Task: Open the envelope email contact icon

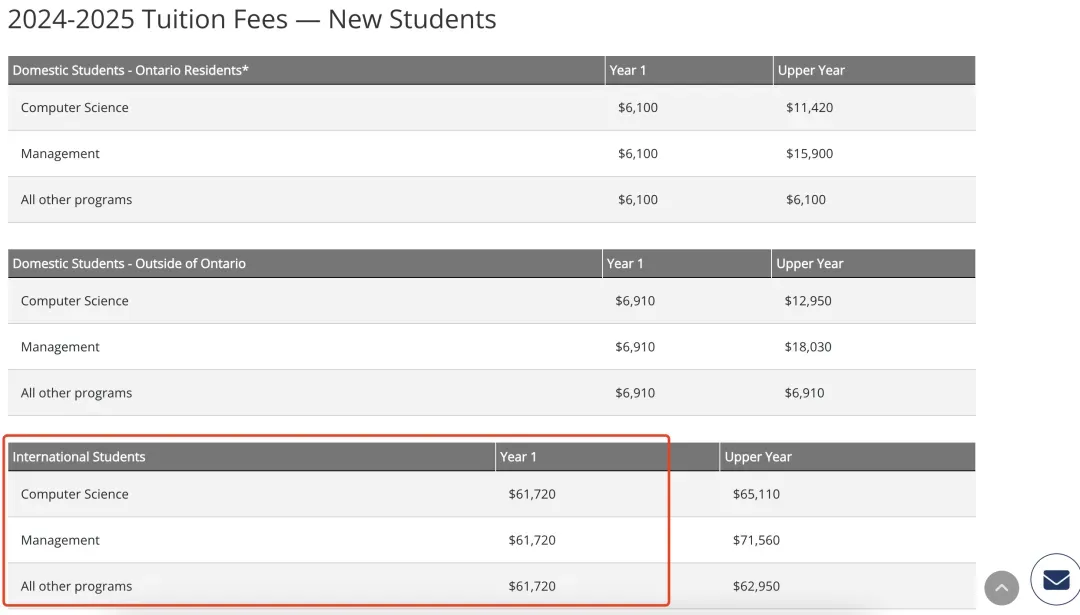Action: [x=1056, y=580]
